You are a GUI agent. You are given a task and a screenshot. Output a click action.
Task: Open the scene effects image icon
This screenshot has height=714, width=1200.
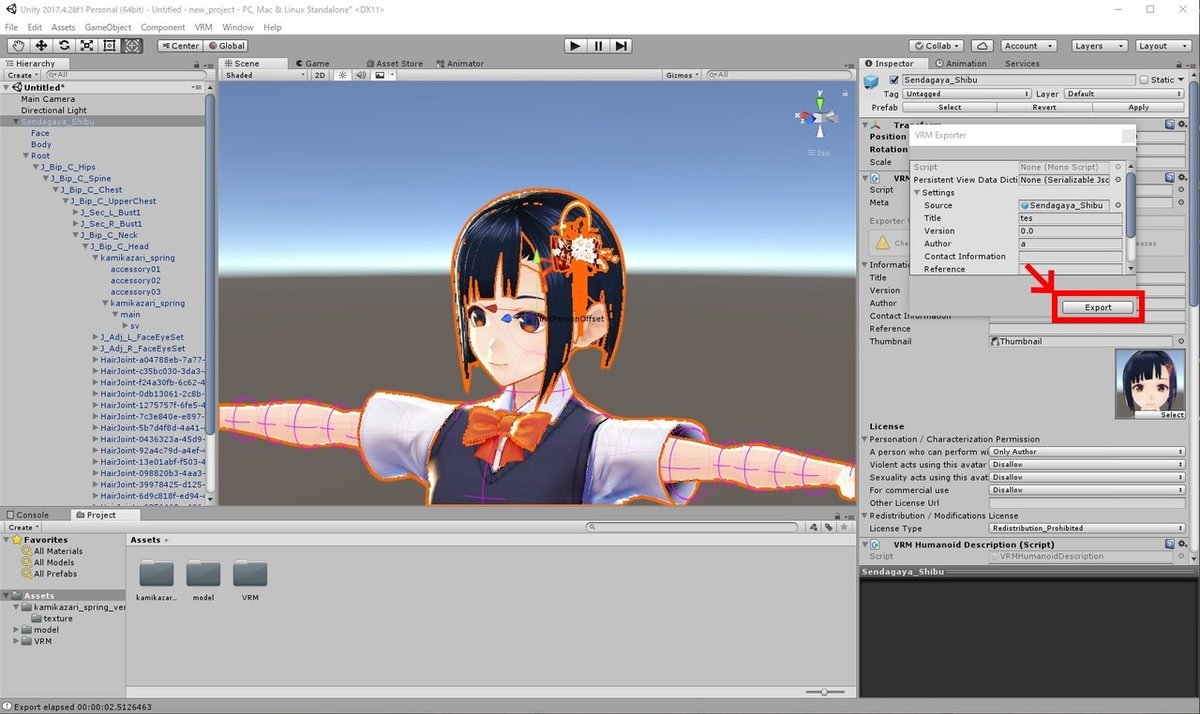[x=381, y=75]
